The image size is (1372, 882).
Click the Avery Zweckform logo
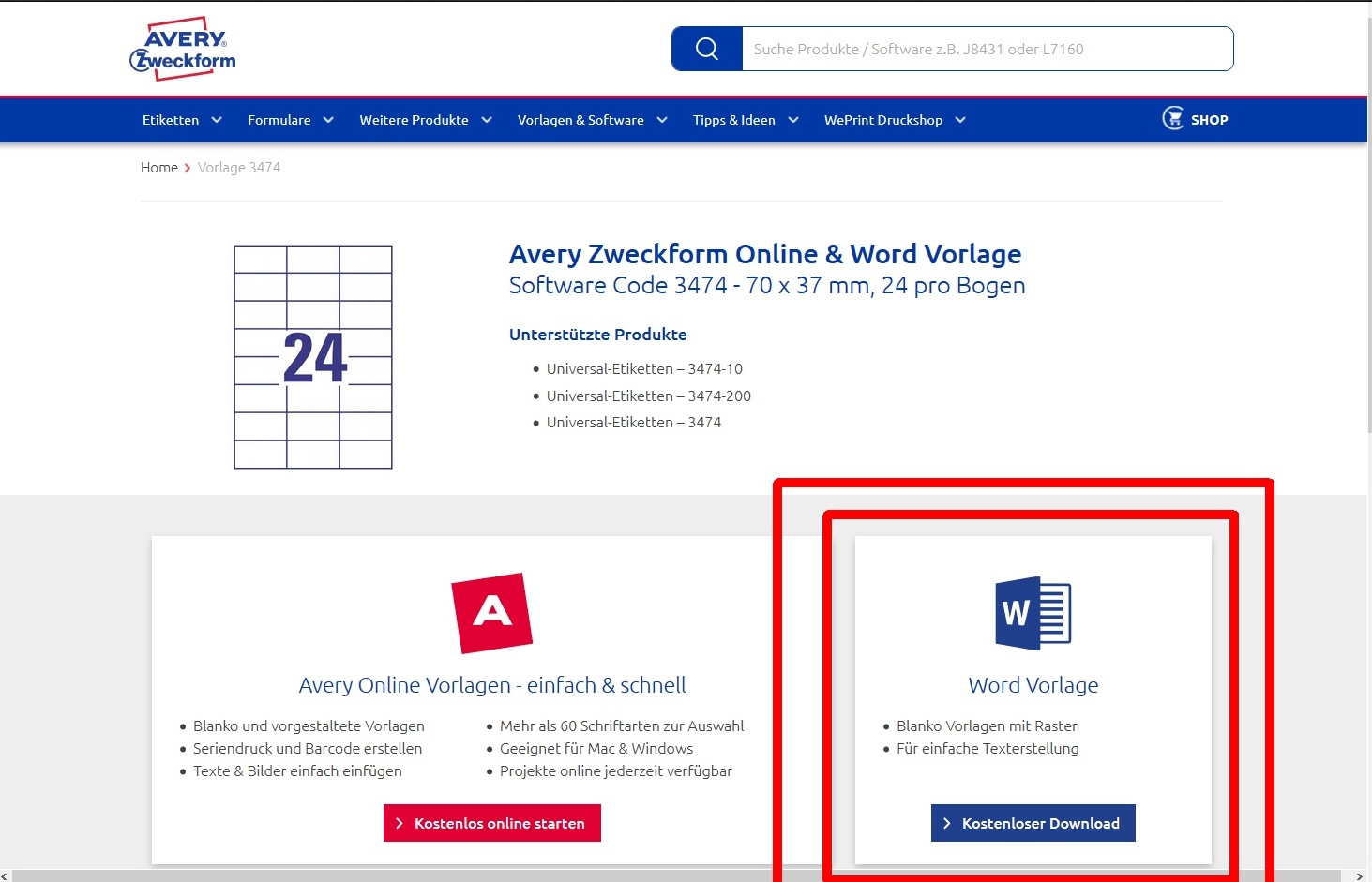tap(183, 49)
